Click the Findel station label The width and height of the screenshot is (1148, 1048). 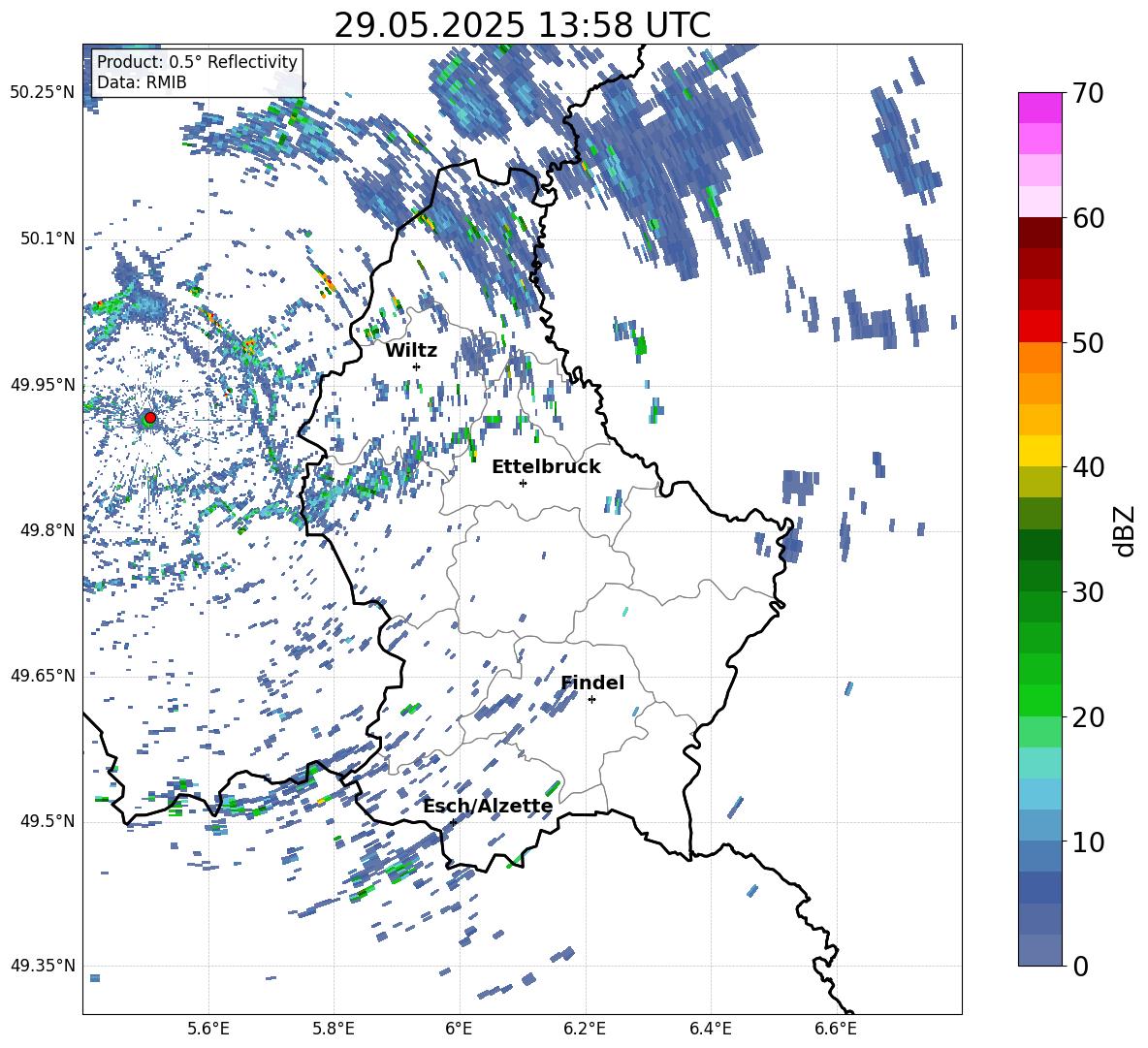tap(592, 683)
